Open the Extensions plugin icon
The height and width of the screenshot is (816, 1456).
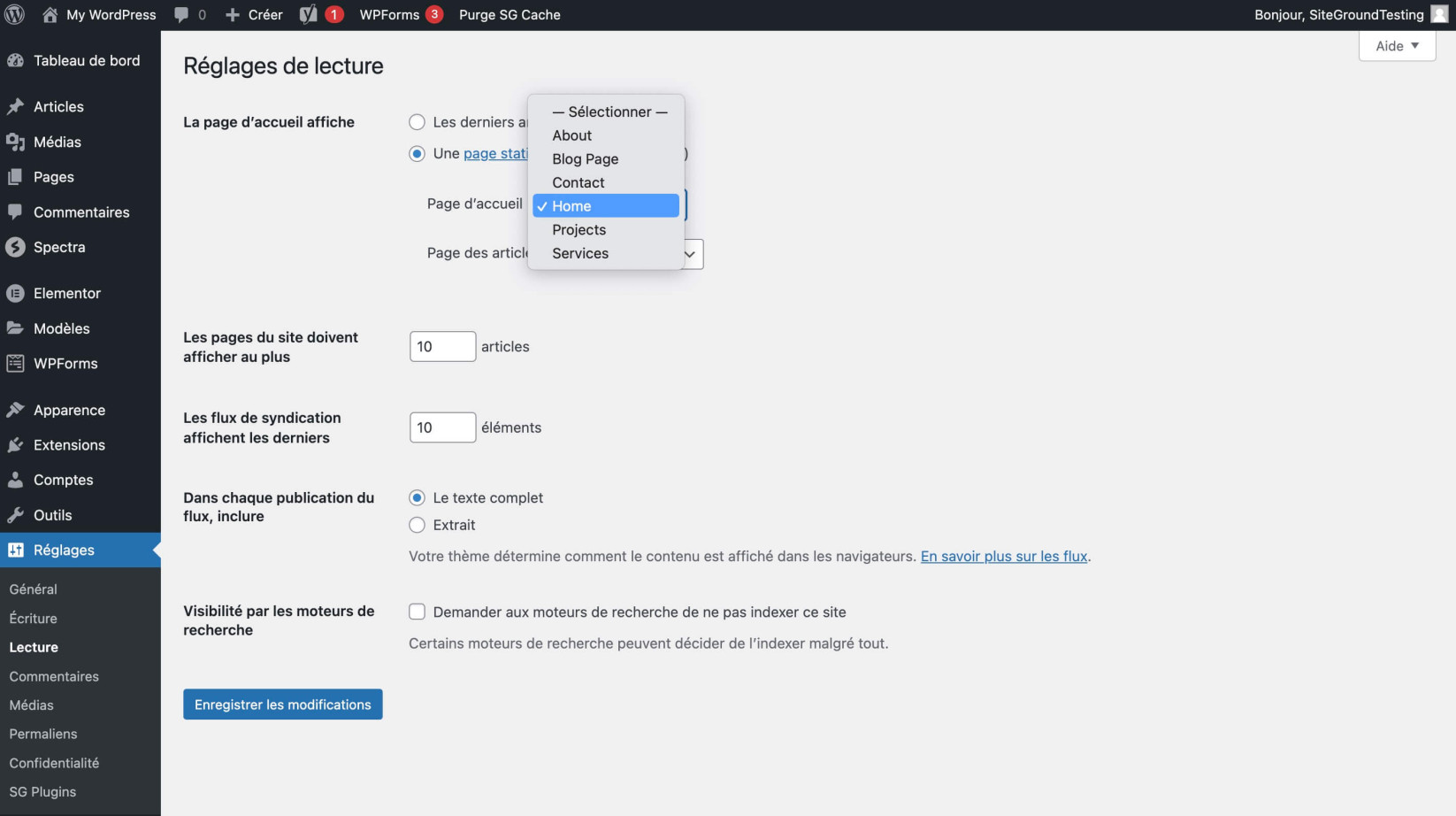(15, 445)
